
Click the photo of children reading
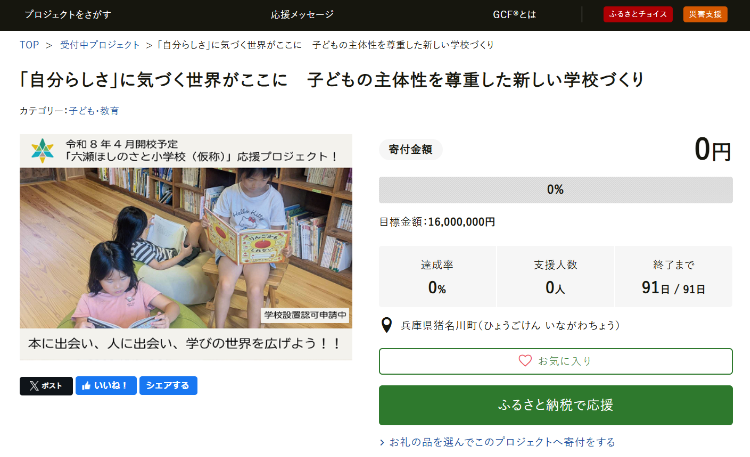coord(186,248)
